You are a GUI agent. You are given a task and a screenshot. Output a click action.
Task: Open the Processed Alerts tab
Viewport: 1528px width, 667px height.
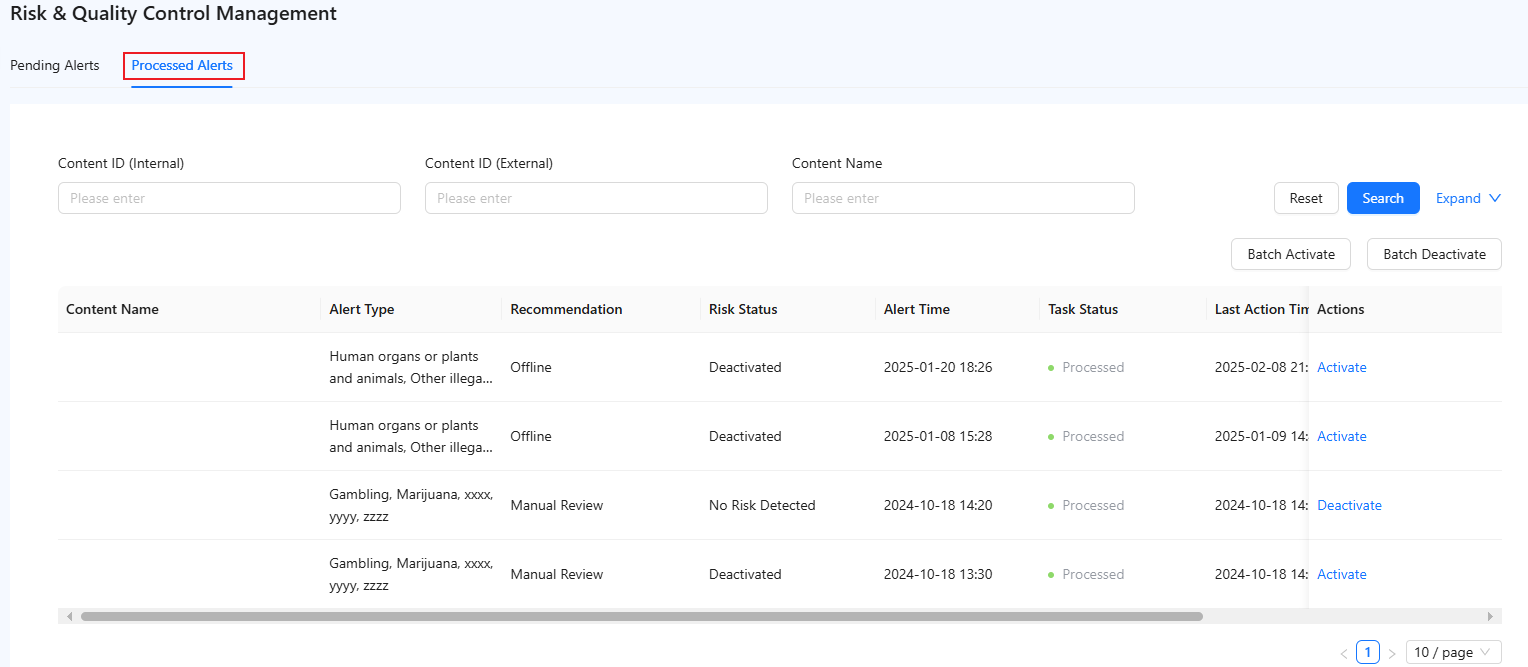click(x=182, y=66)
